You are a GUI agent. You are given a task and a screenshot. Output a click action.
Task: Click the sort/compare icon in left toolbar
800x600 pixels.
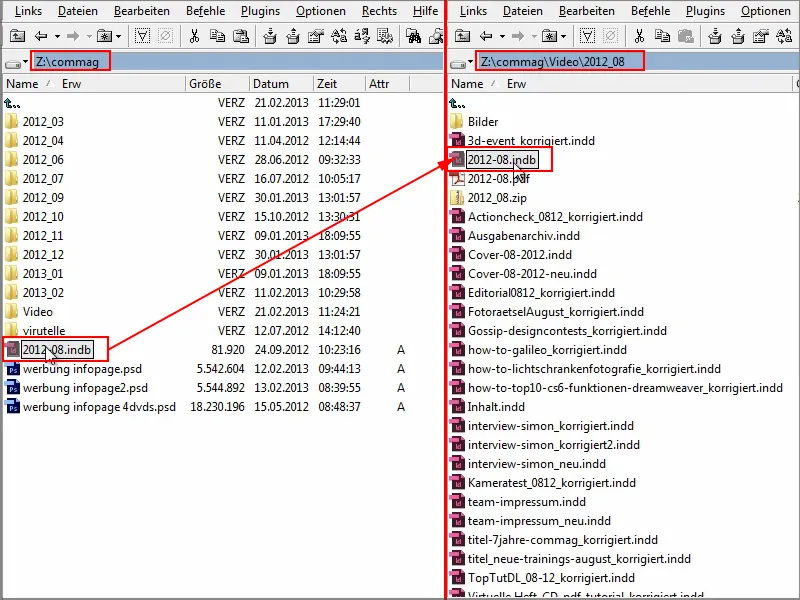pos(362,36)
